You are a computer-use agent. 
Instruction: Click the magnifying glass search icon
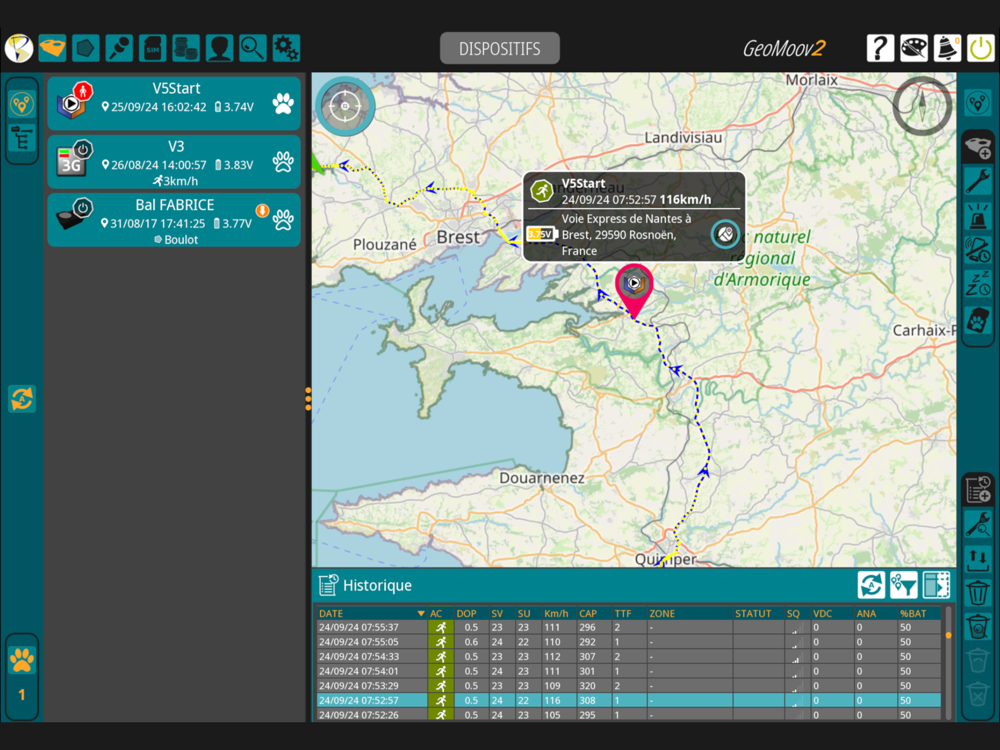pos(252,48)
